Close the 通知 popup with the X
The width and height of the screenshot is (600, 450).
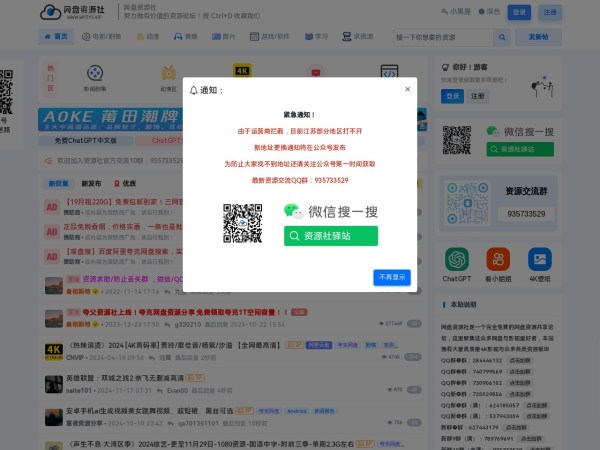click(x=407, y=89)
